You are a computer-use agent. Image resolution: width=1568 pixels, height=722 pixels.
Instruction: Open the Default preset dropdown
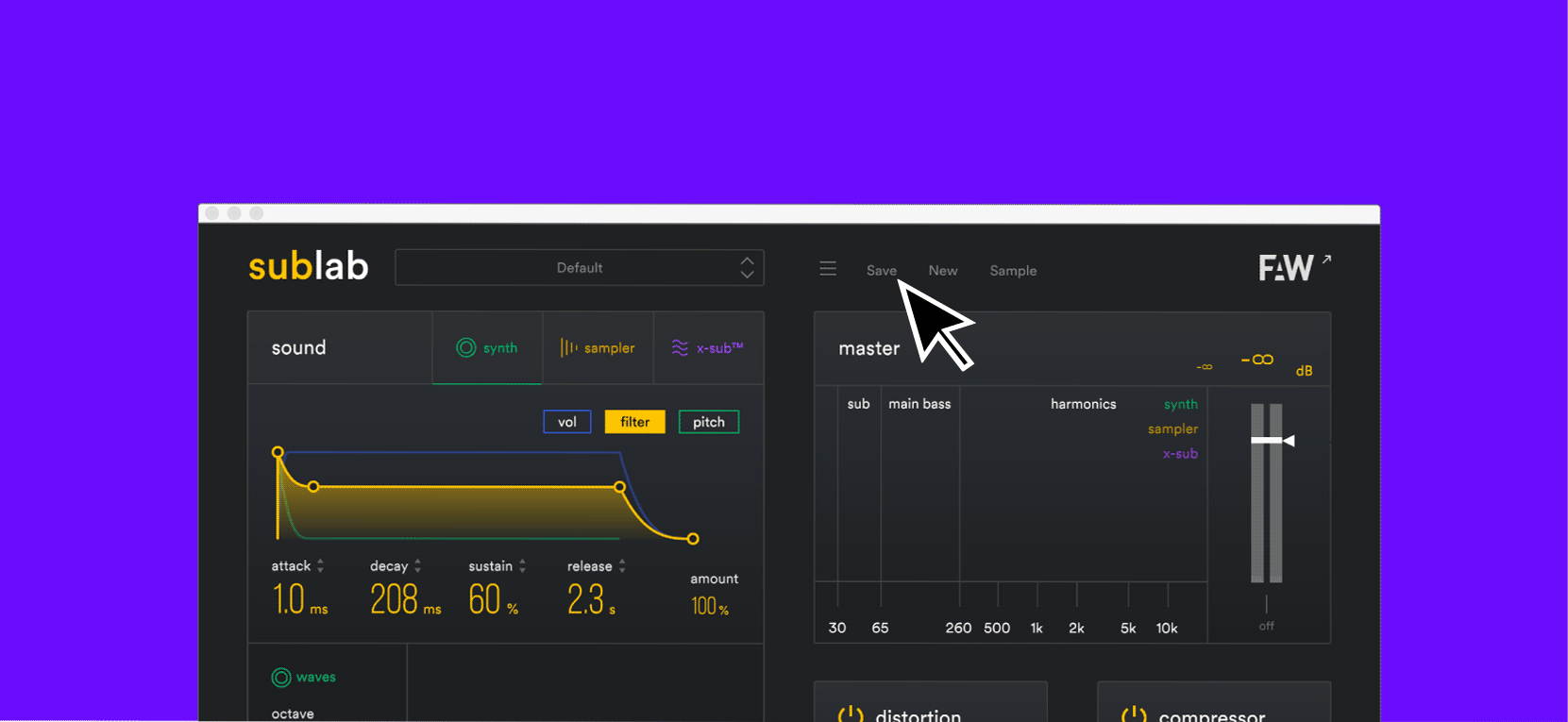point(579,268)
